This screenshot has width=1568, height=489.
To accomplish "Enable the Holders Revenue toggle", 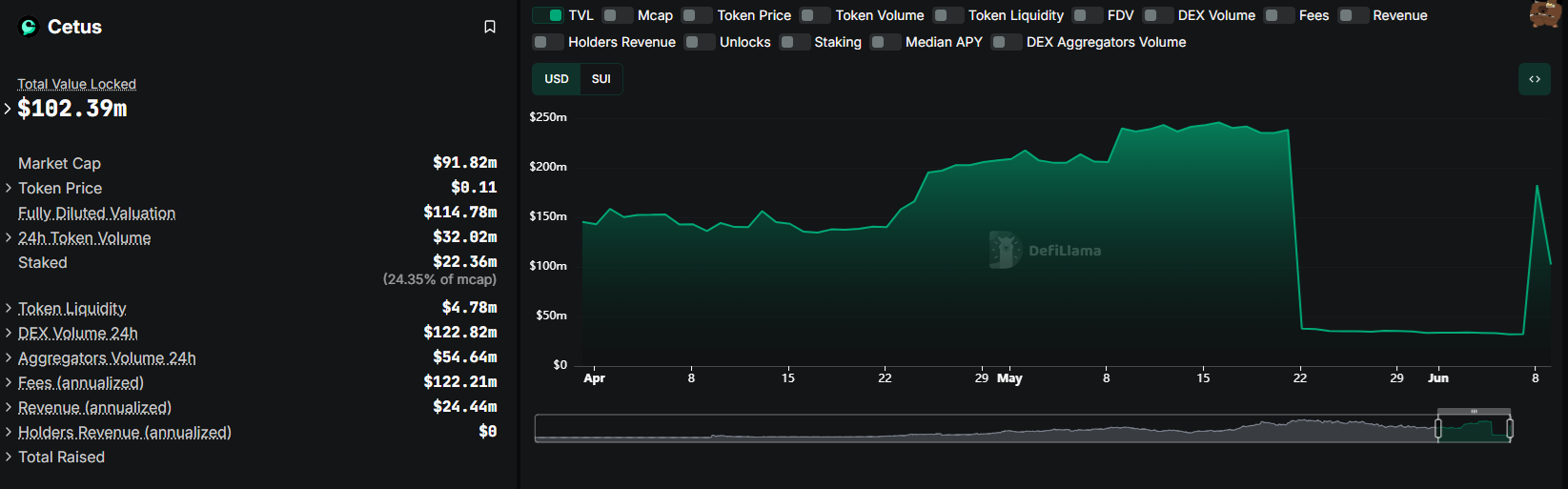I will point(548,42).
